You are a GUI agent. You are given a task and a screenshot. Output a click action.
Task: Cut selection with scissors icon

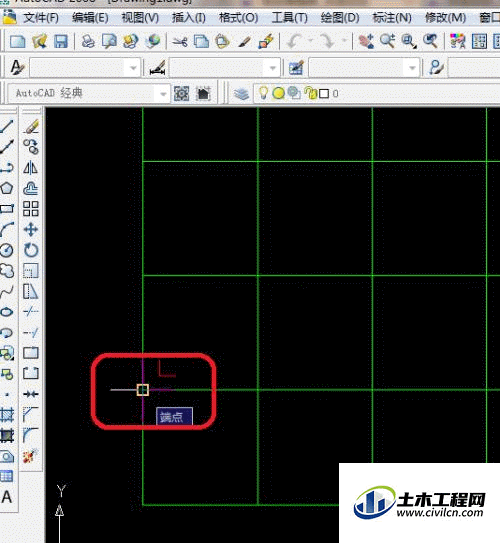(180, 42)
